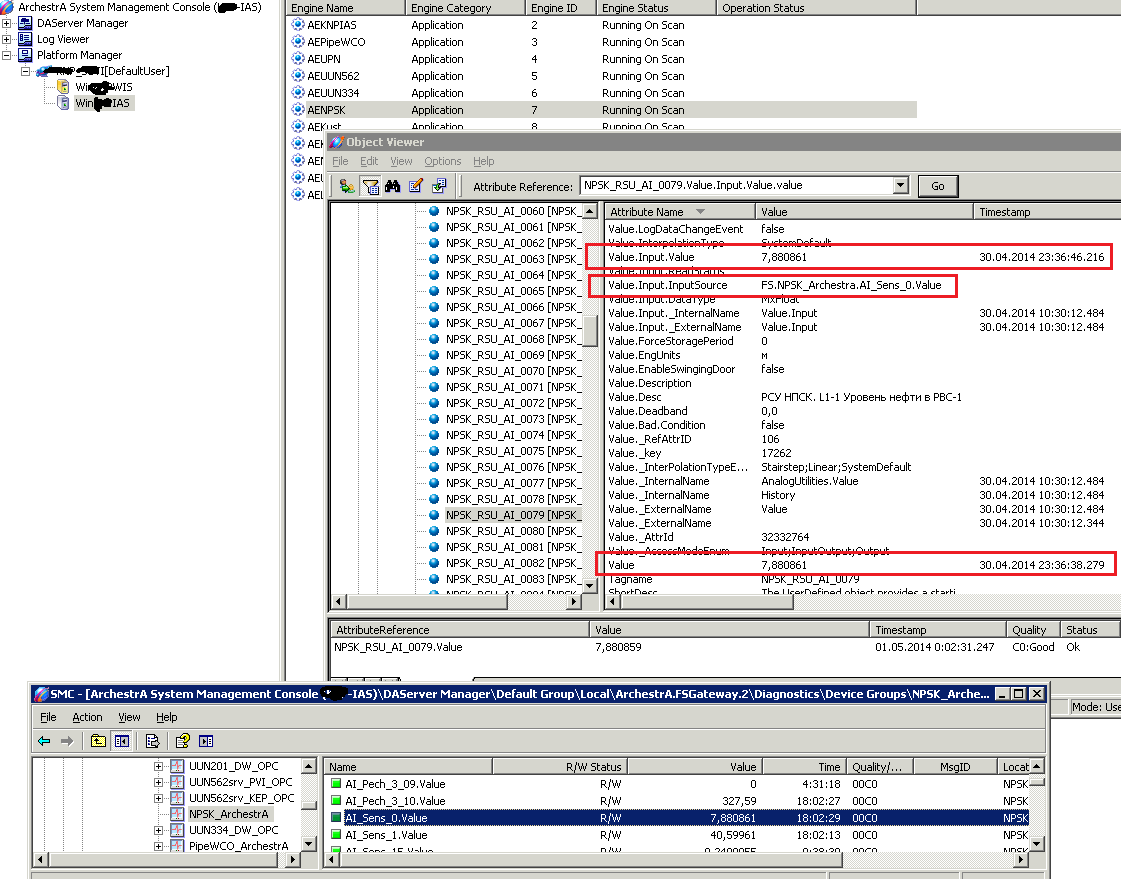Click the export list icon in SMC toolbar

153,741
